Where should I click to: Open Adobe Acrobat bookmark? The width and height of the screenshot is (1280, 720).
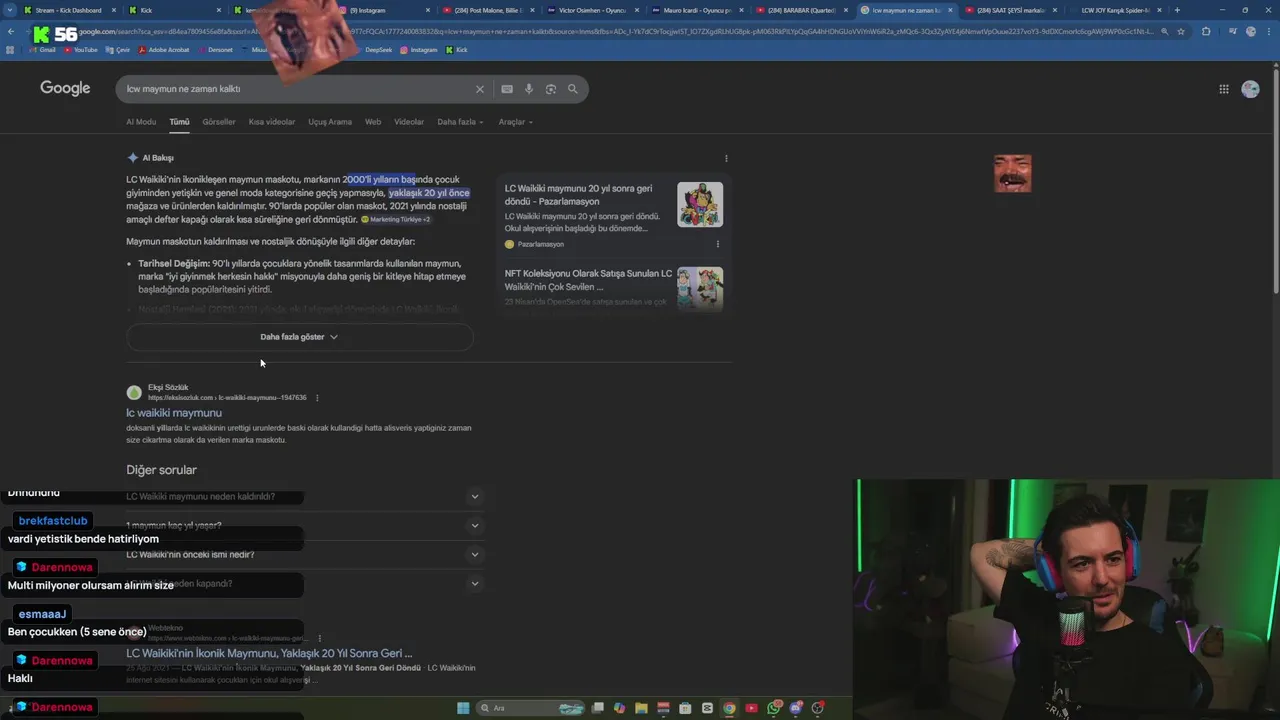(x=164, y=49)
